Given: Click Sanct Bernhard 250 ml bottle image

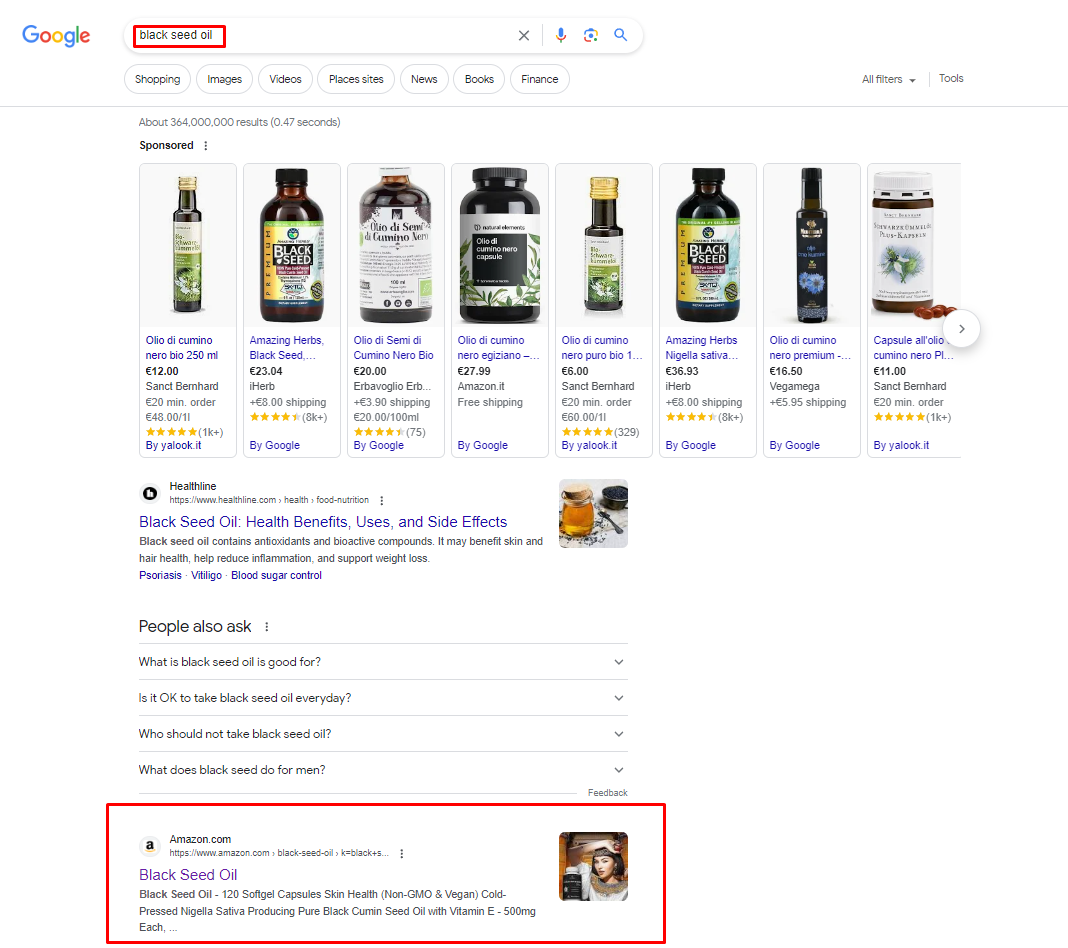Looking at the screenshot, I should 188,245.
